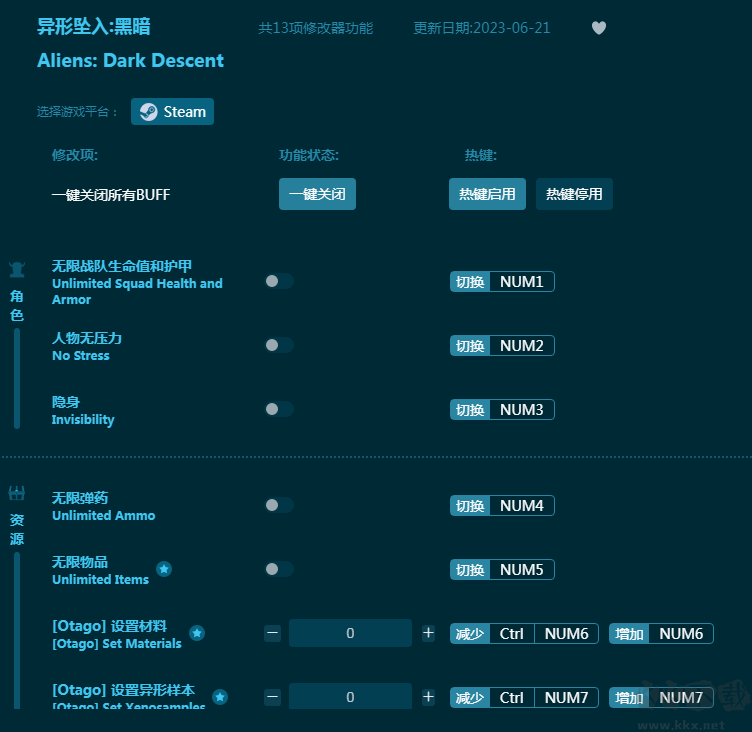Click the Invisibility label
Screen dimensions: 752x732
[x=83, y=420]
